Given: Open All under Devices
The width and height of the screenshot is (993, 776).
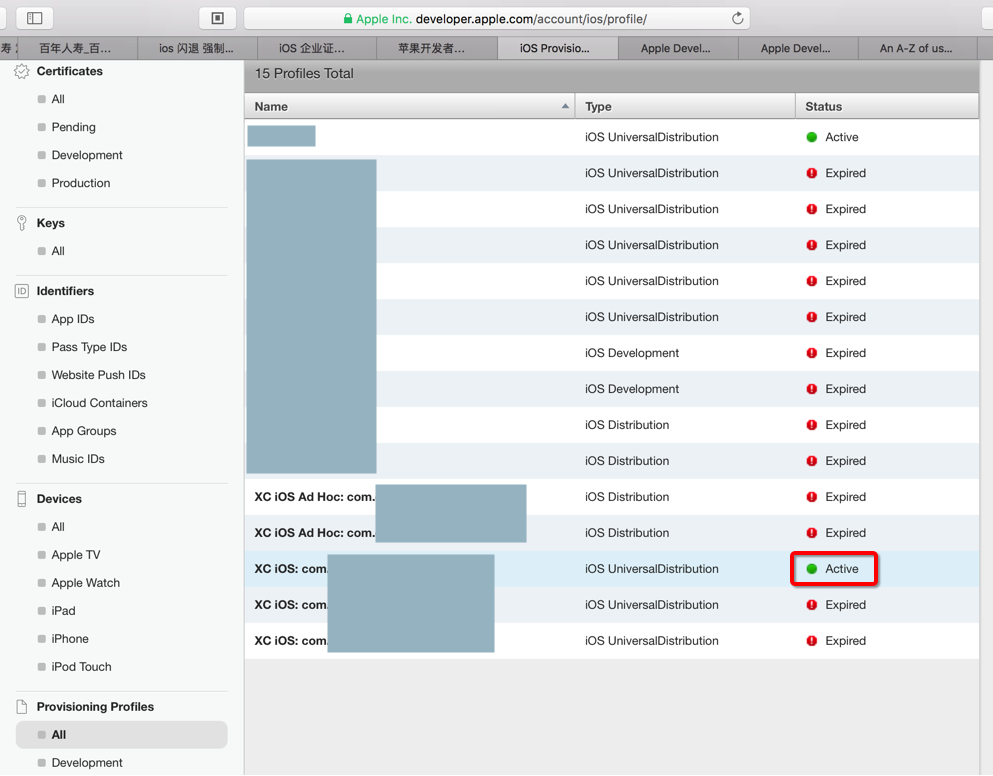Looking at the screenshot, I should [x=58, y=527].
